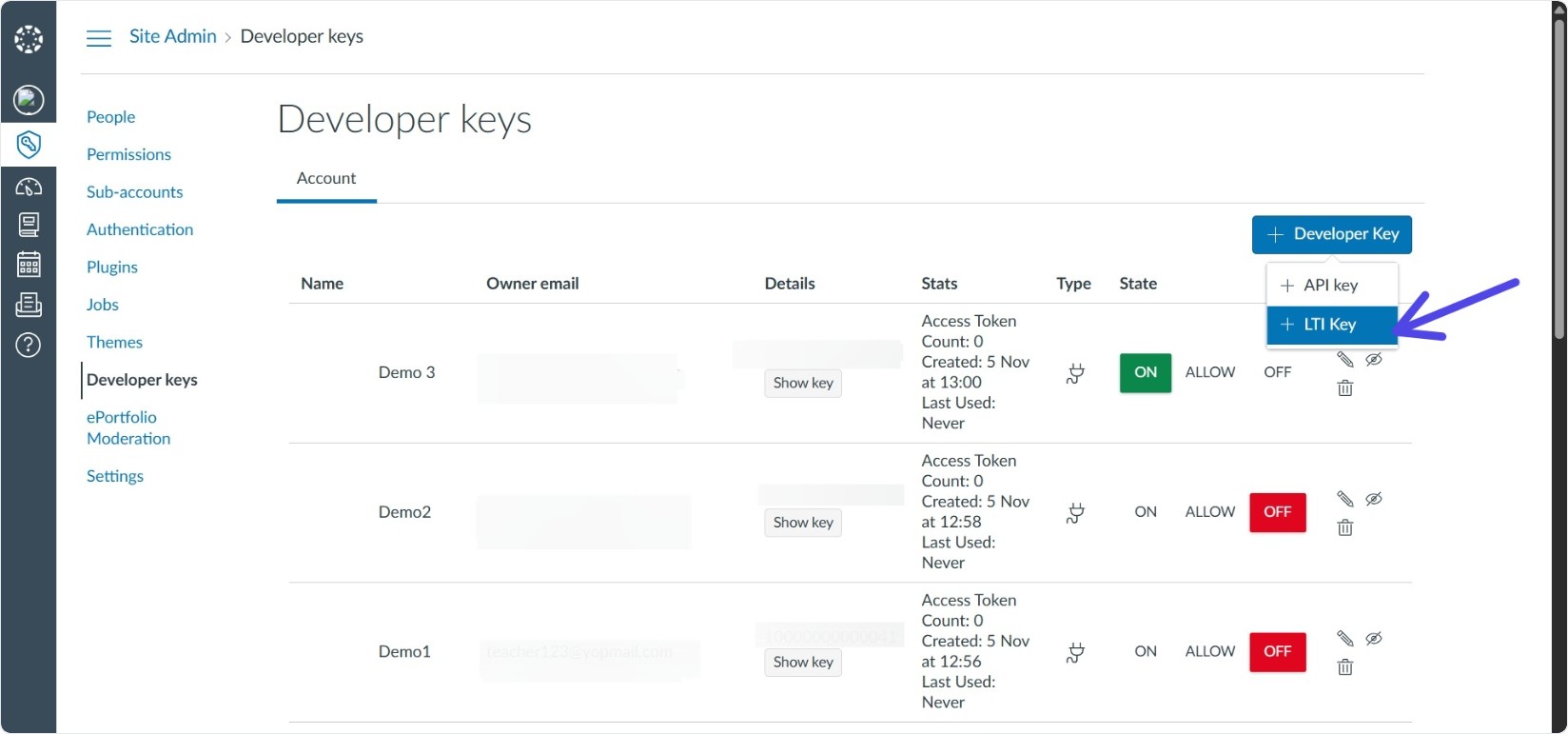Open the Inbox icon in sidebar

click(29, 305)
